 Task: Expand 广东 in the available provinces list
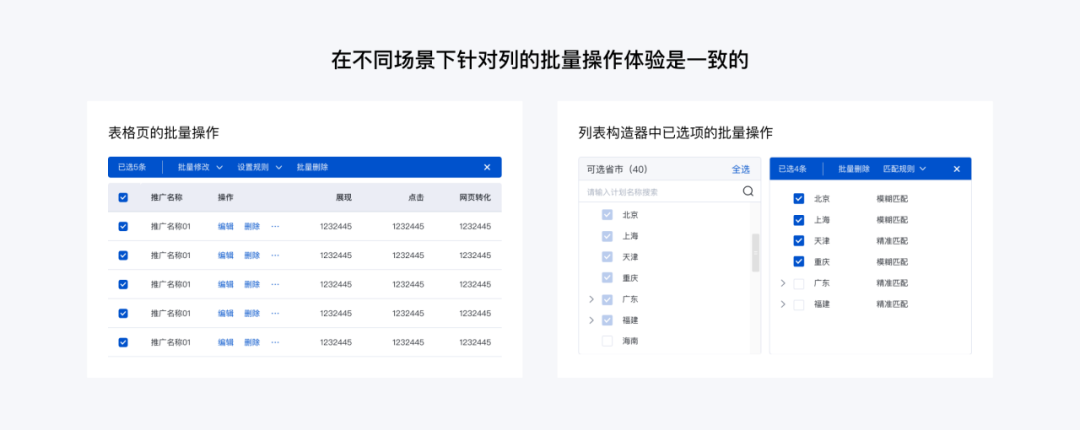pos(591,299)
